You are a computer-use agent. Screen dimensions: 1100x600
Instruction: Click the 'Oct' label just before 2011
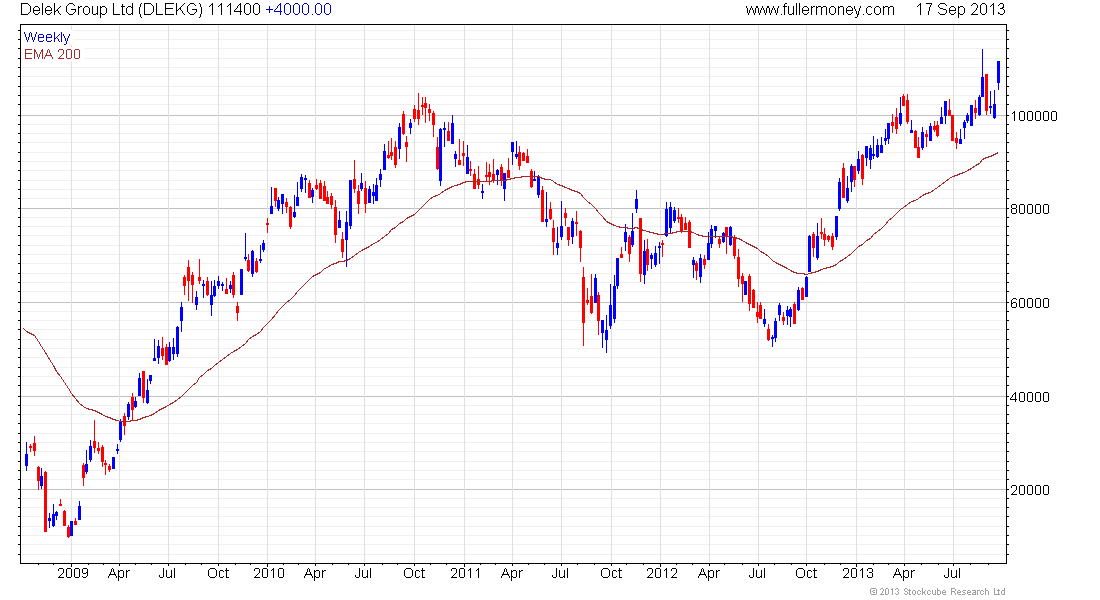click(414, 573)
